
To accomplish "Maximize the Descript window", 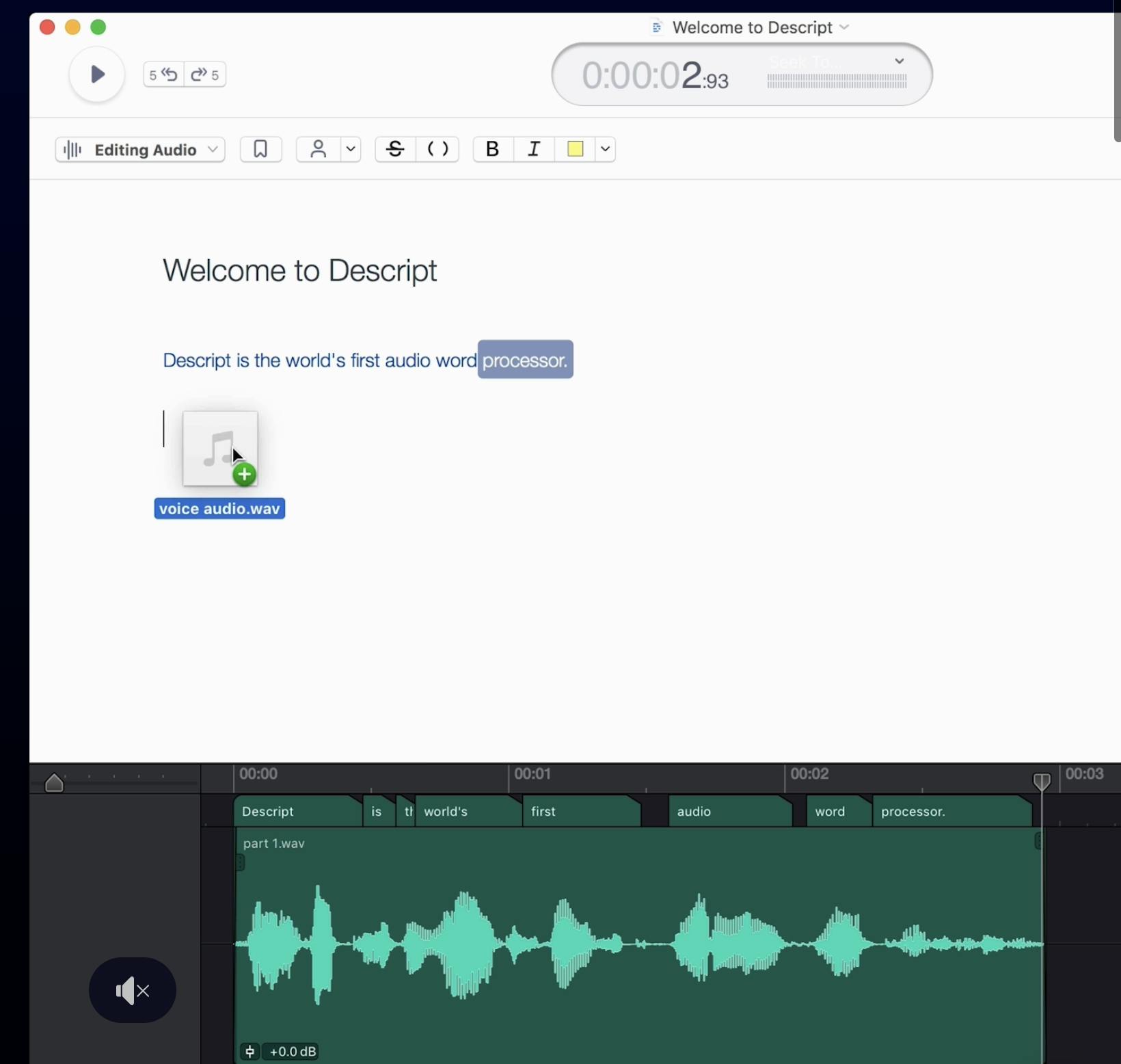I will click(98, 27).
